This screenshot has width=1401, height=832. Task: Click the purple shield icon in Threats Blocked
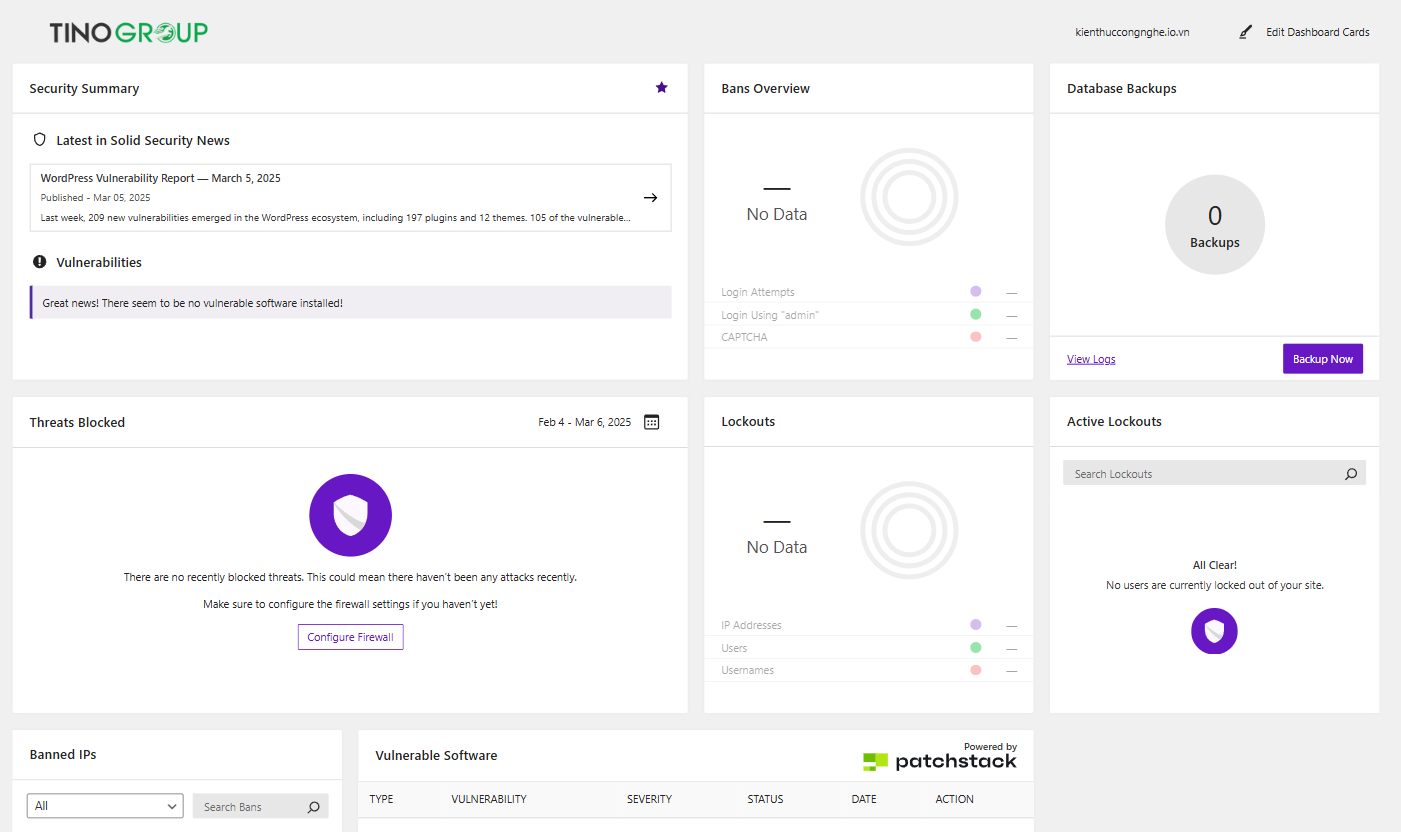350,516
